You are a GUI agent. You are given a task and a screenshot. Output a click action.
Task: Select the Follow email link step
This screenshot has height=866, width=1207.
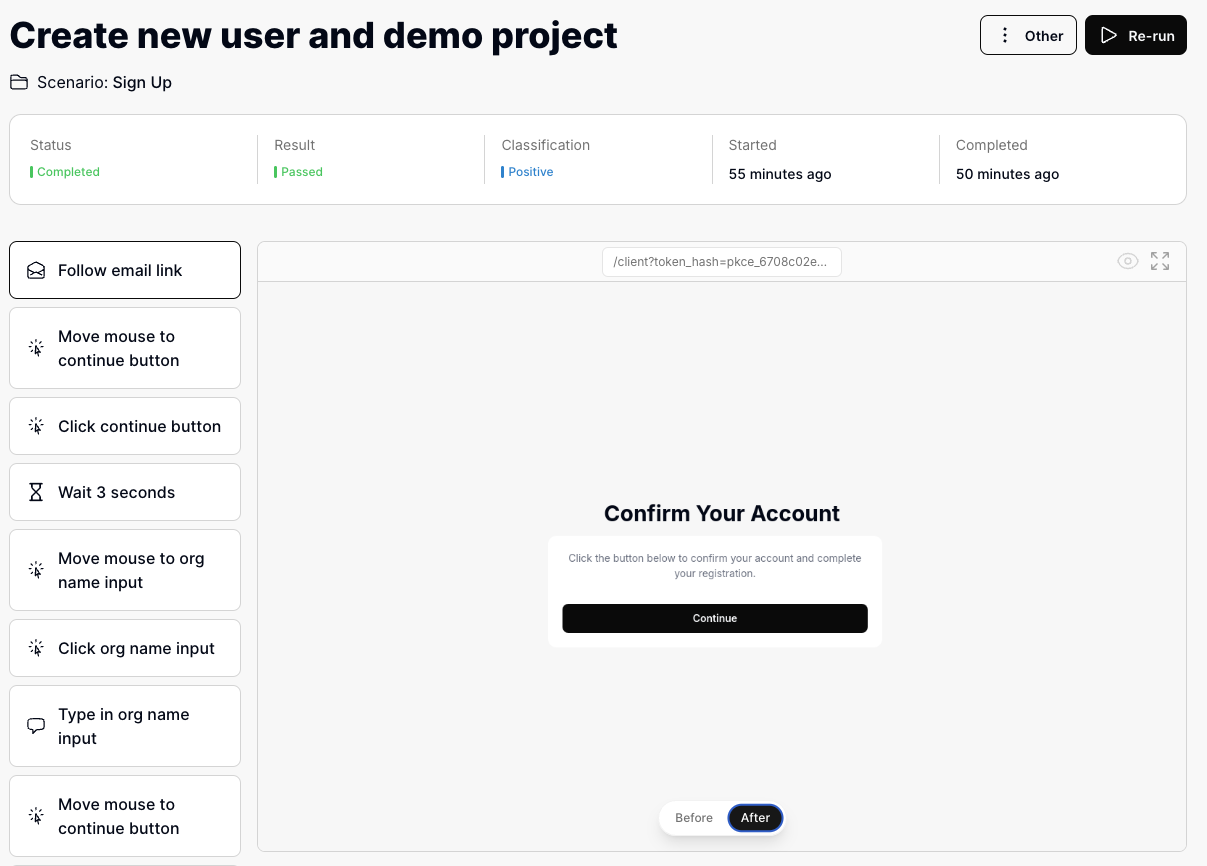125,270
